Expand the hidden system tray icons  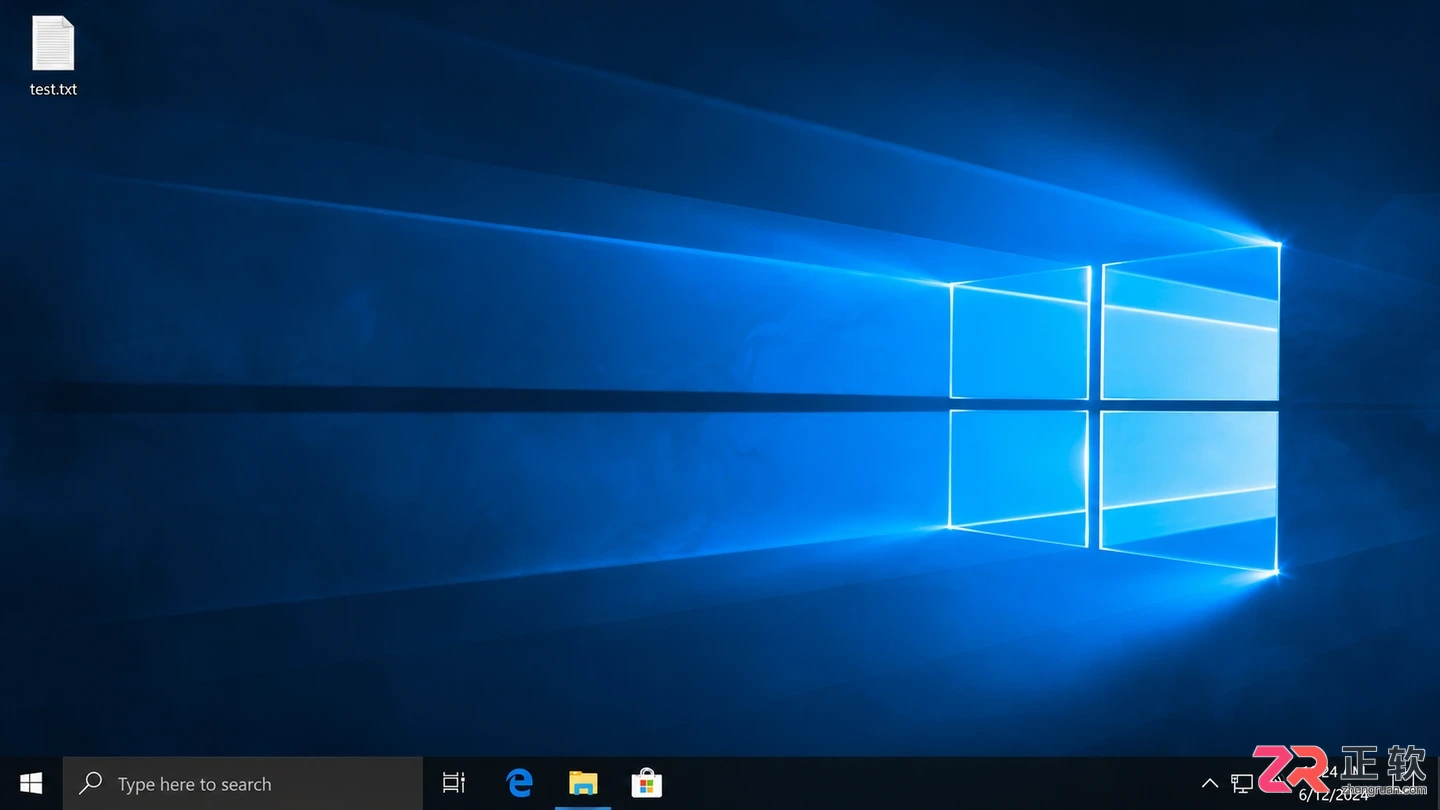pyautogui.click(x=1209, y=783)
